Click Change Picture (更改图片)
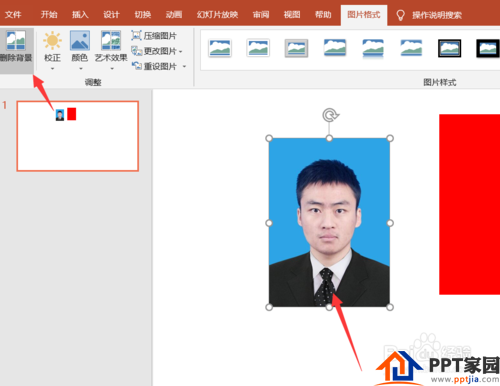Viewport: 500px width, 386px height. (154, 51)
